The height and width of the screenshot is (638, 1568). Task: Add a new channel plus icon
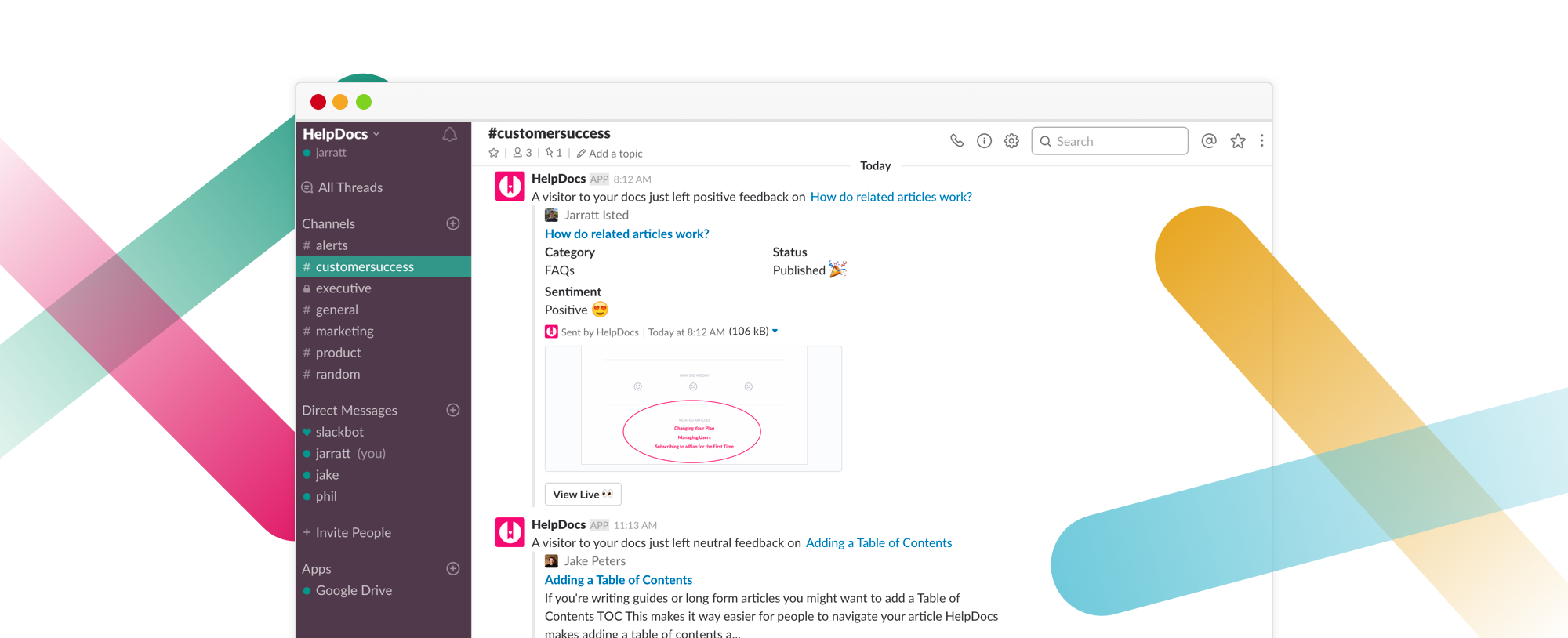click(x=453, y=223)
